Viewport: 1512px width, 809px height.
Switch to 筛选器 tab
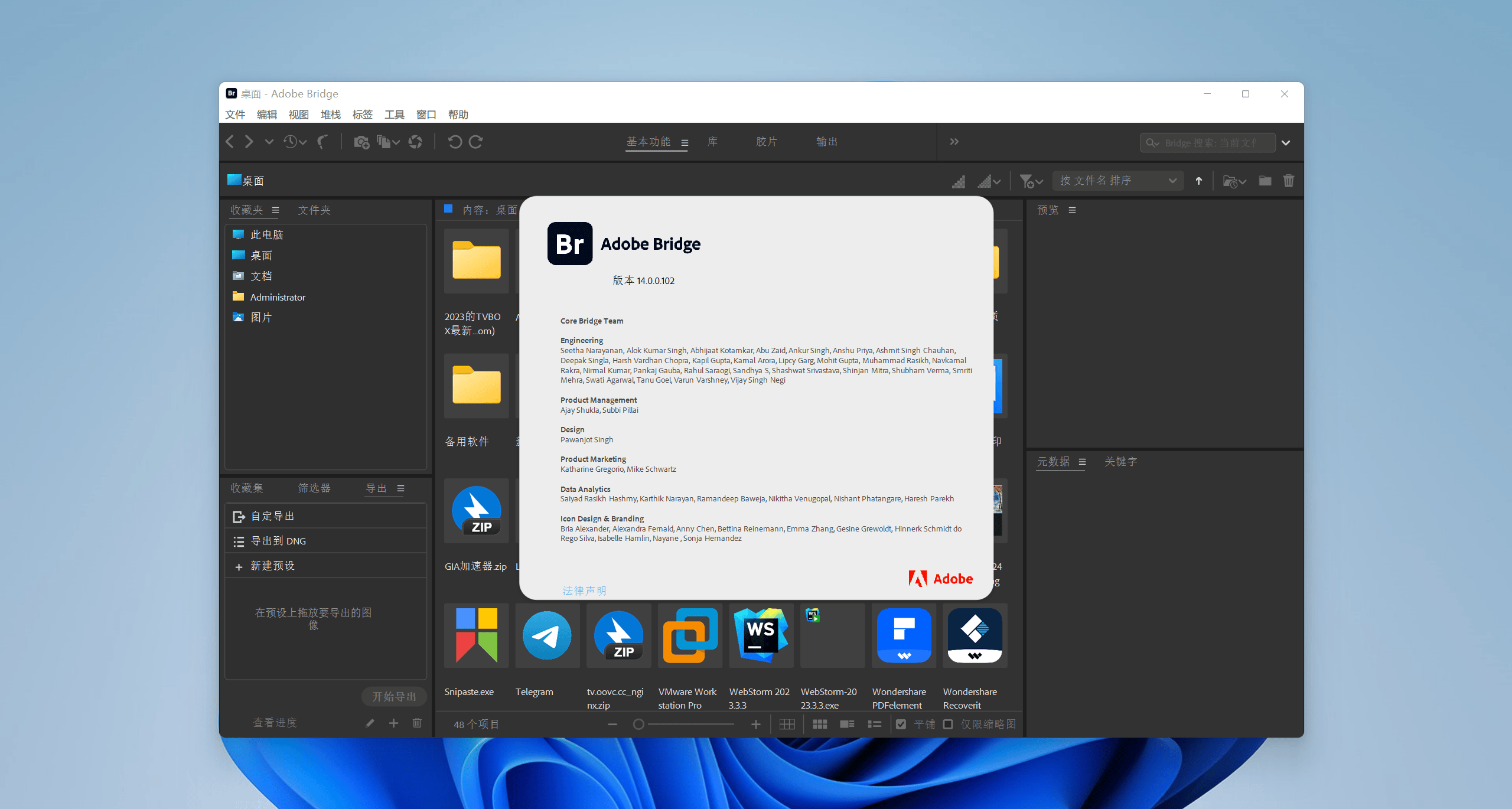(x=314, y=488)
